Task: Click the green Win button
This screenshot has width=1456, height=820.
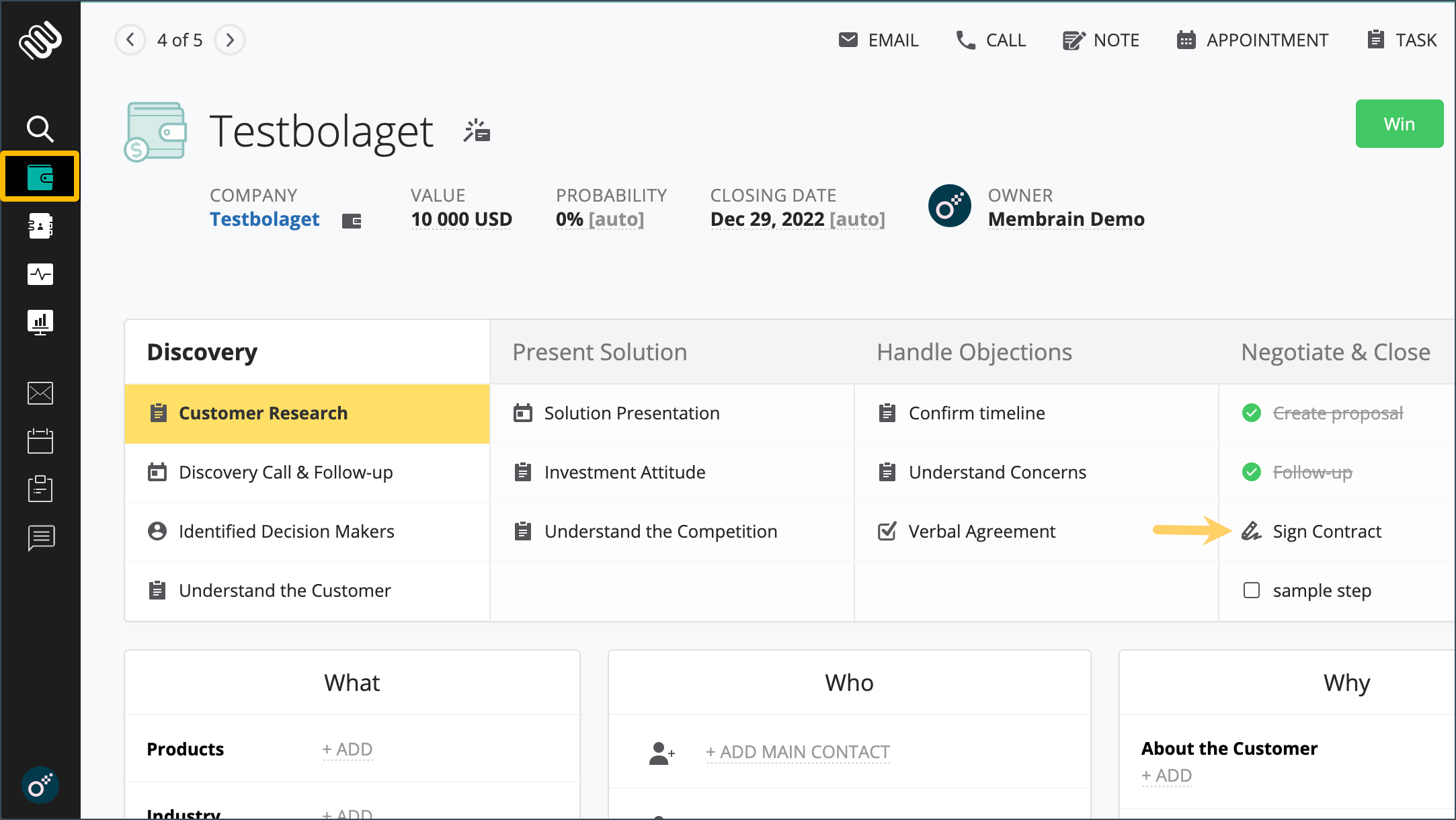Action: [1399, 124]
